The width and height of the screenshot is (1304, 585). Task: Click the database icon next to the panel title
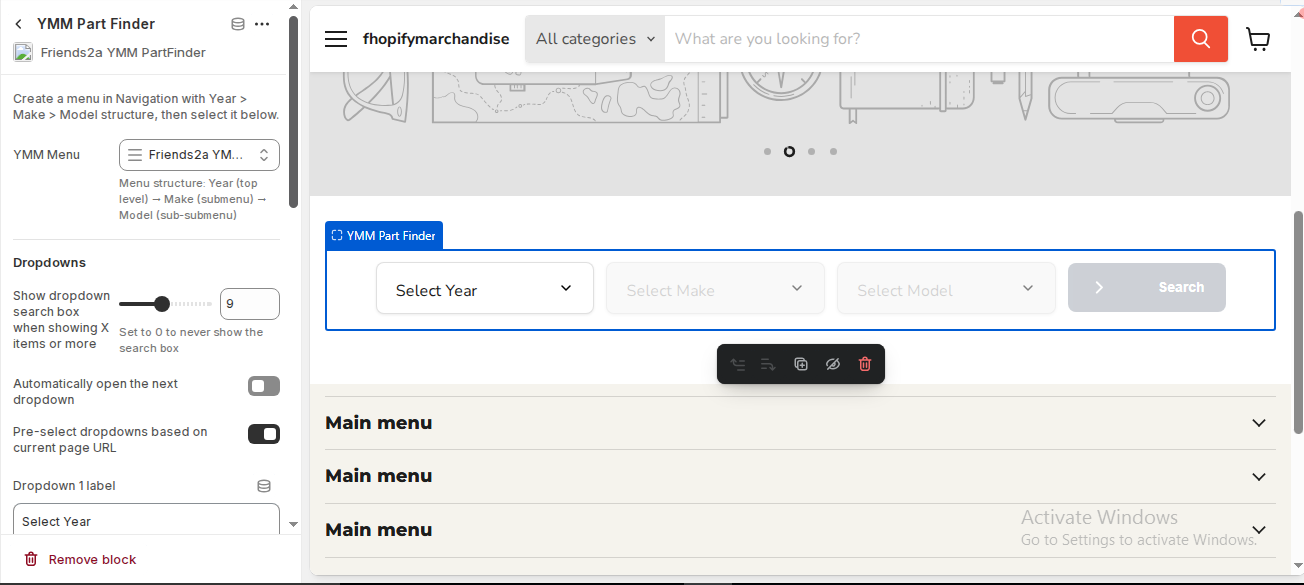click(x=238, y=24)
